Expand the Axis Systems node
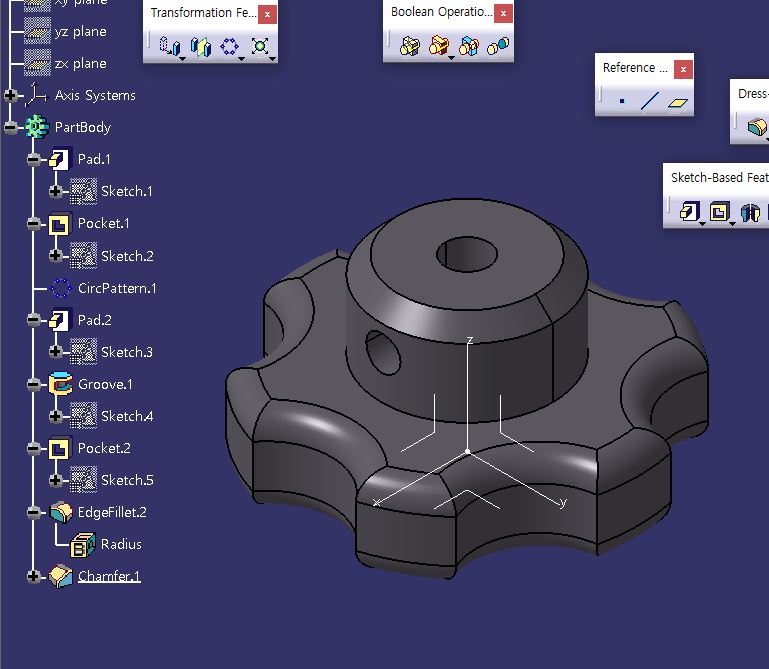 [10, 95]
